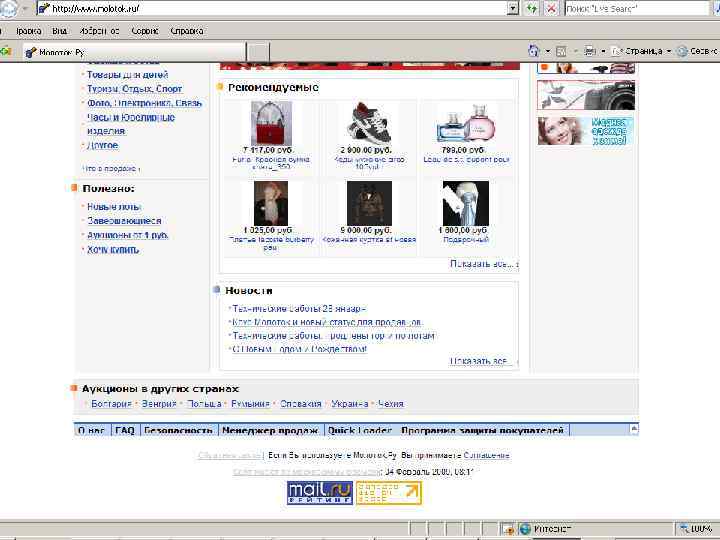Open Венгрия auction site link

point(159,404)
